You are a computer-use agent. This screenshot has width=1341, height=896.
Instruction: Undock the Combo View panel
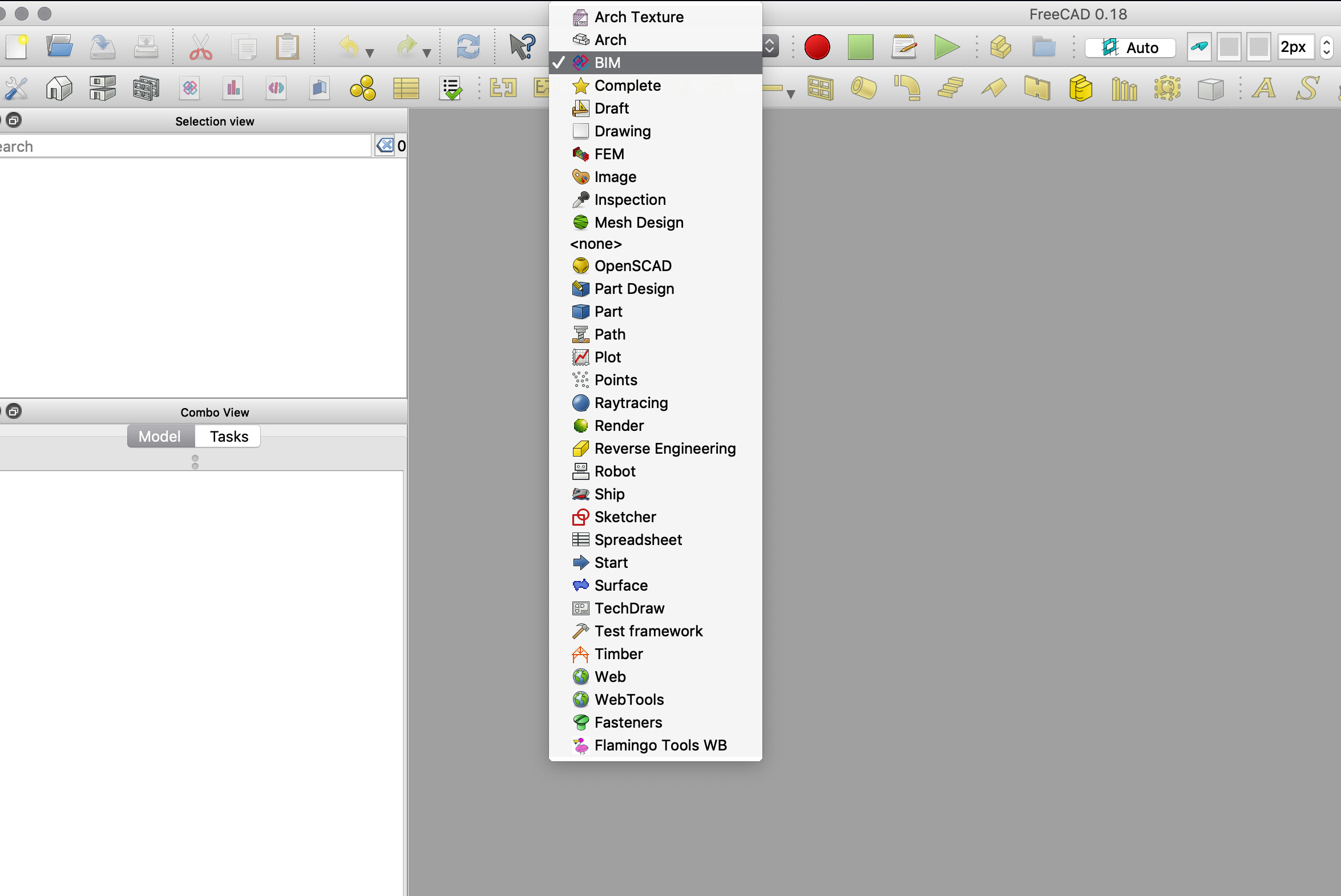click(x=14, y=411)
